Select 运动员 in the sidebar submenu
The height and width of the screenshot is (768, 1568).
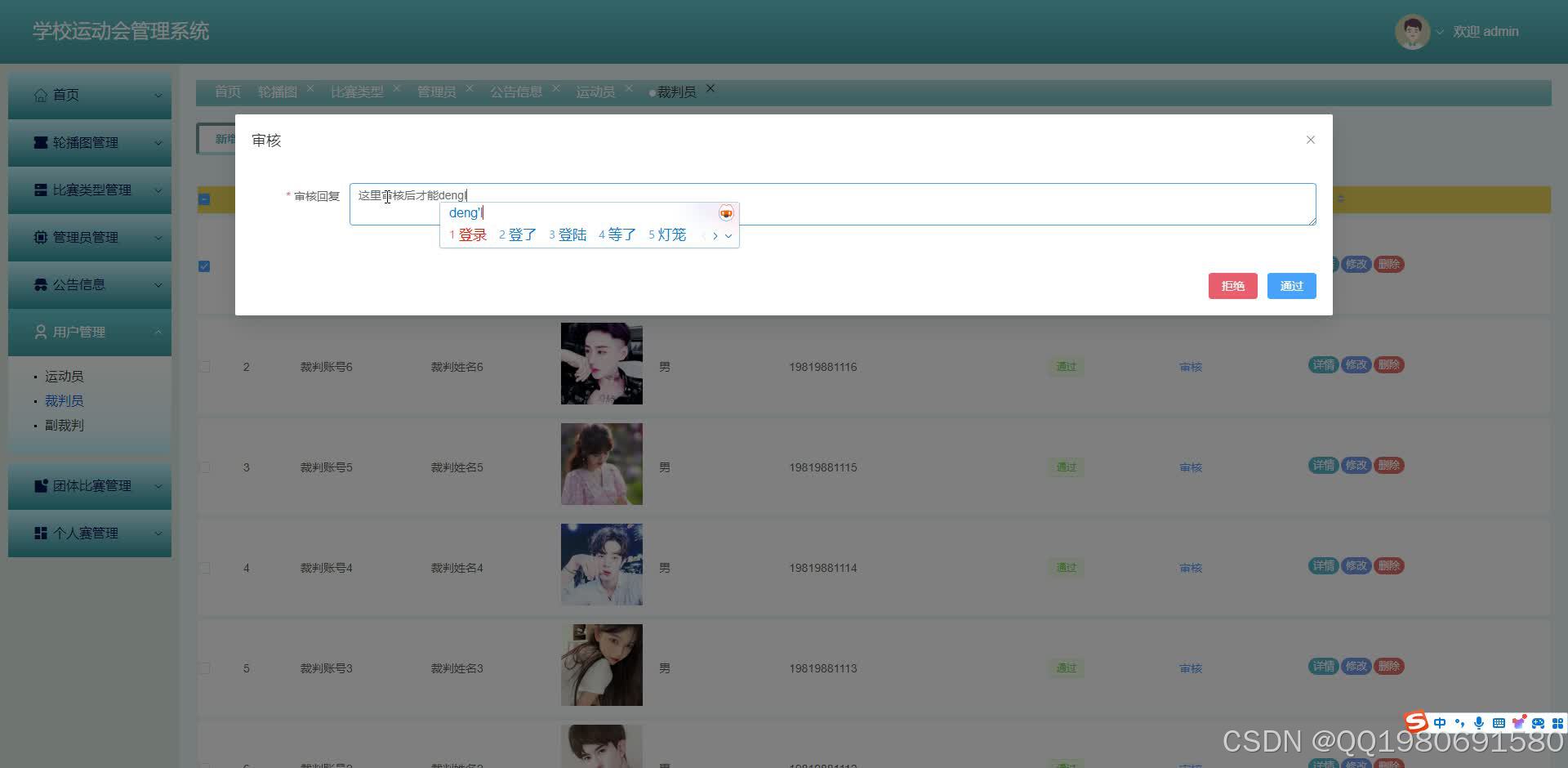pyautogui.click(x=65, y=377)
